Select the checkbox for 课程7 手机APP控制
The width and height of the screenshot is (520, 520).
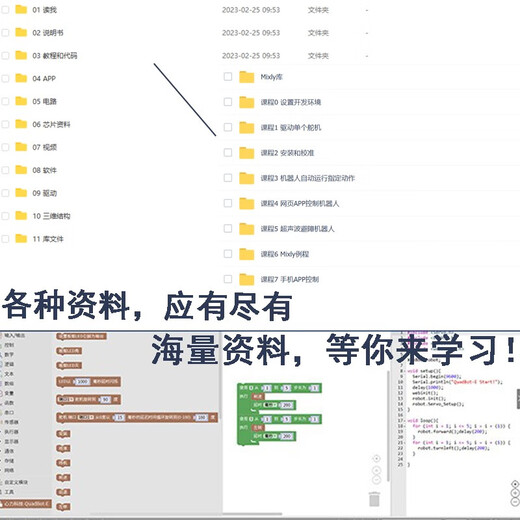(228, 279)
